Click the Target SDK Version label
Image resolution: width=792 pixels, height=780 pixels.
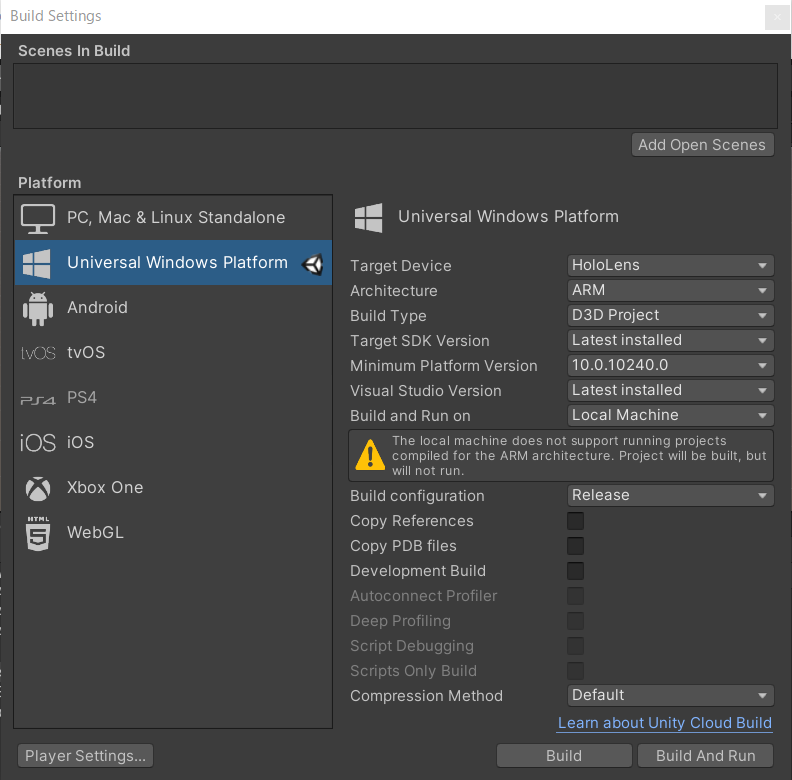pos(420,341)
